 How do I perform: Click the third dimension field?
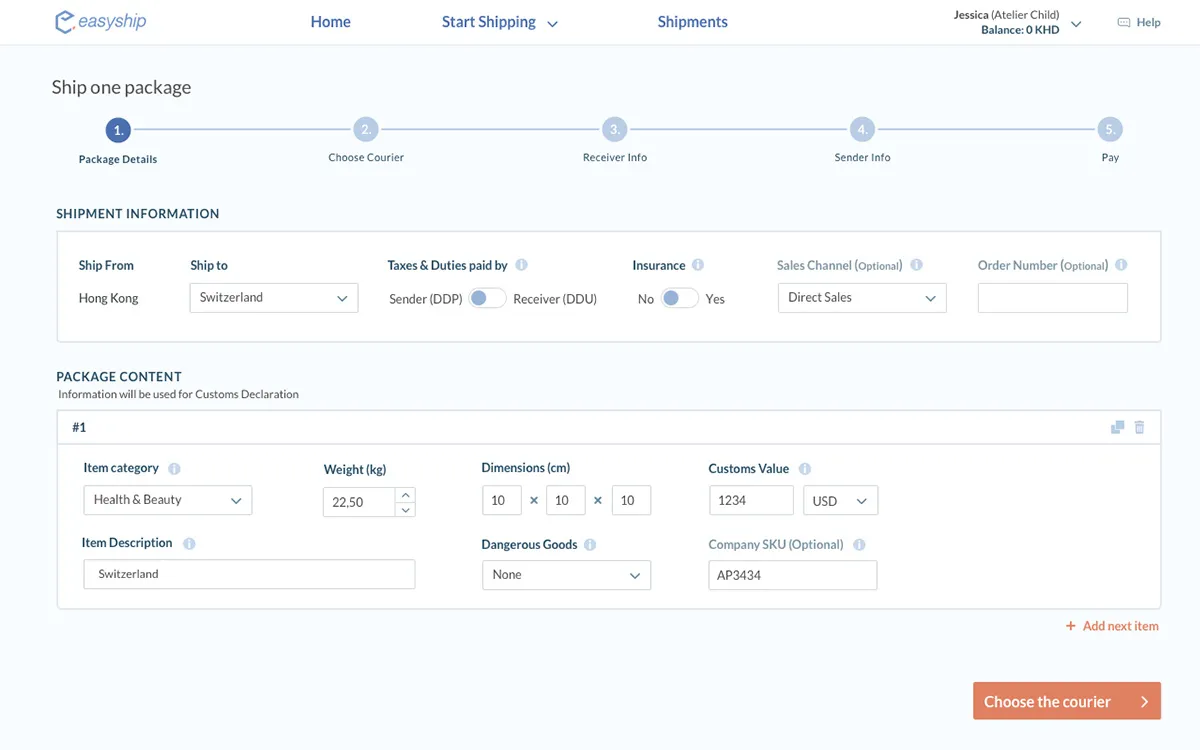pos(631,500)
